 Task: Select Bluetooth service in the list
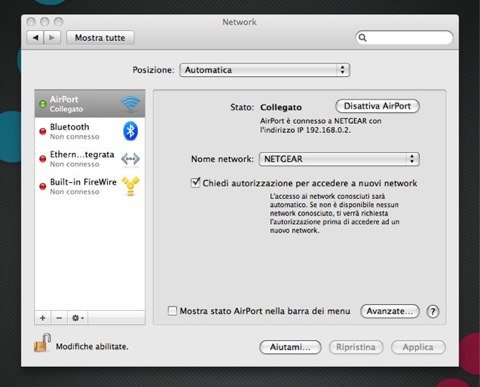coord(90,131)
